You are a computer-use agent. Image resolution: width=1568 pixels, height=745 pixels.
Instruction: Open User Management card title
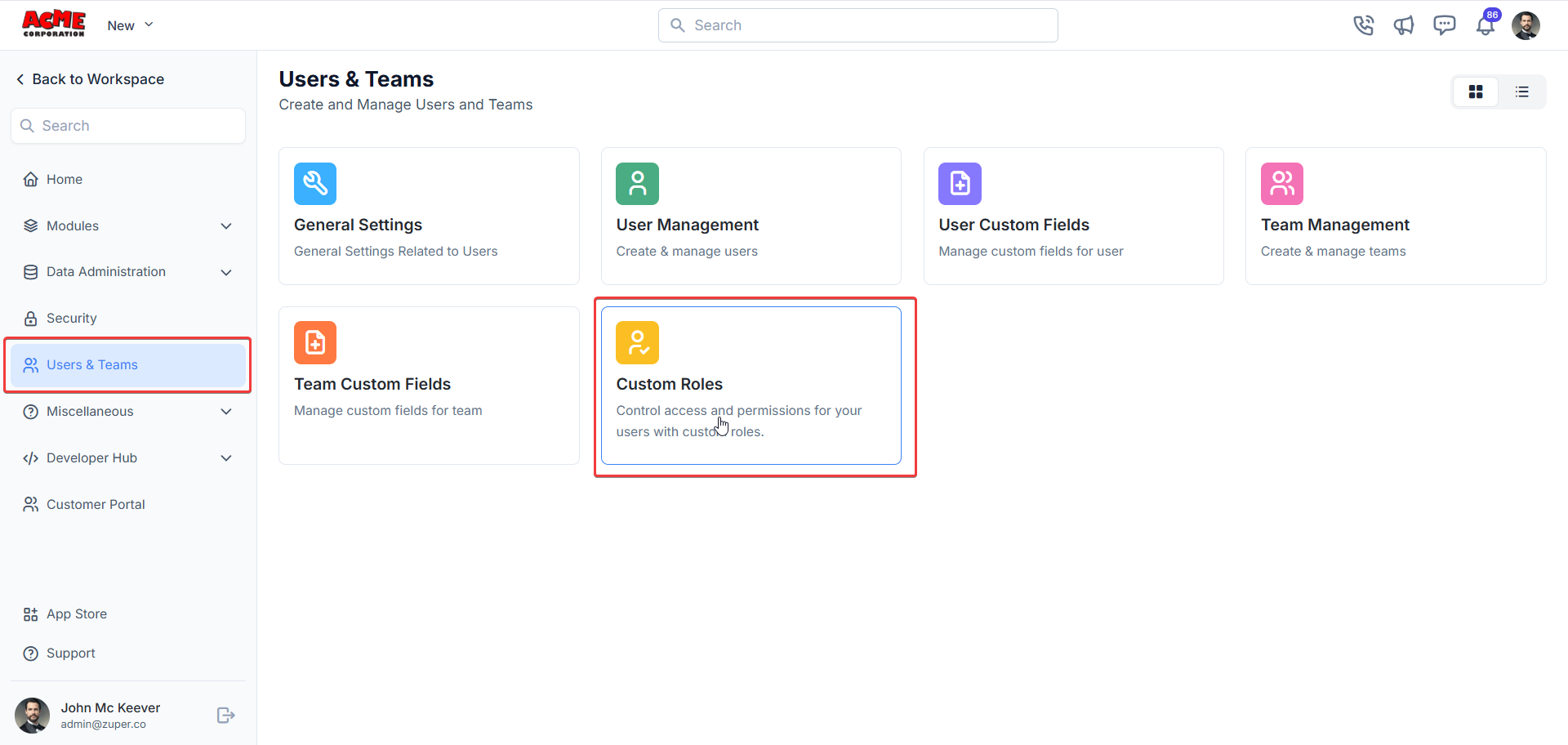click(687, 225)
